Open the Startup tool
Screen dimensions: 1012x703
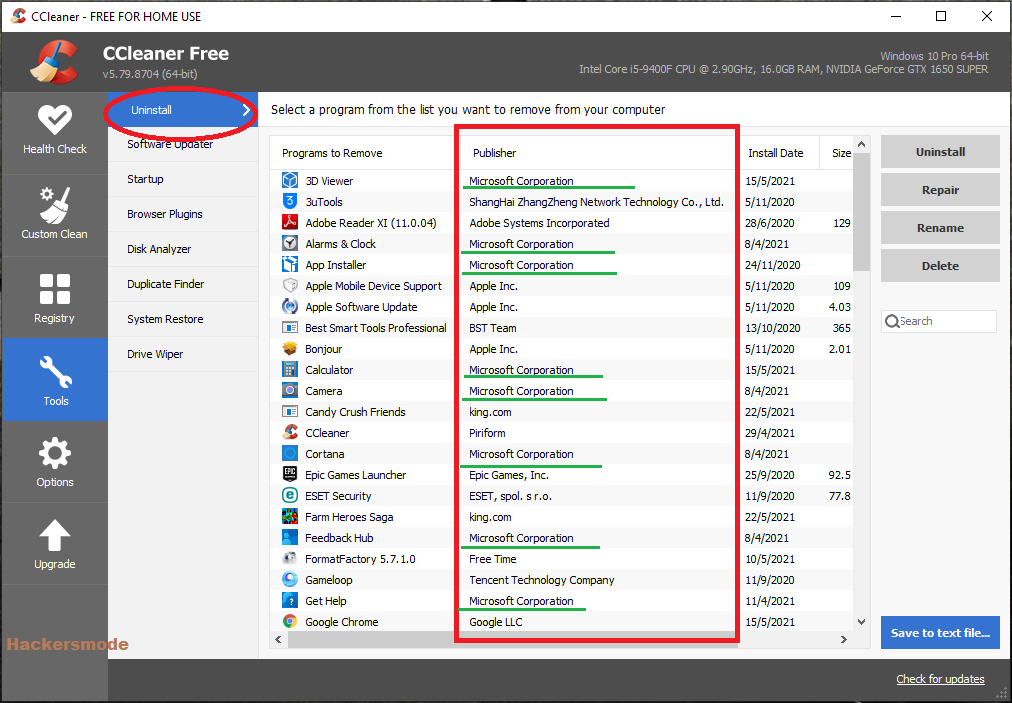click(x=183, y=179)
